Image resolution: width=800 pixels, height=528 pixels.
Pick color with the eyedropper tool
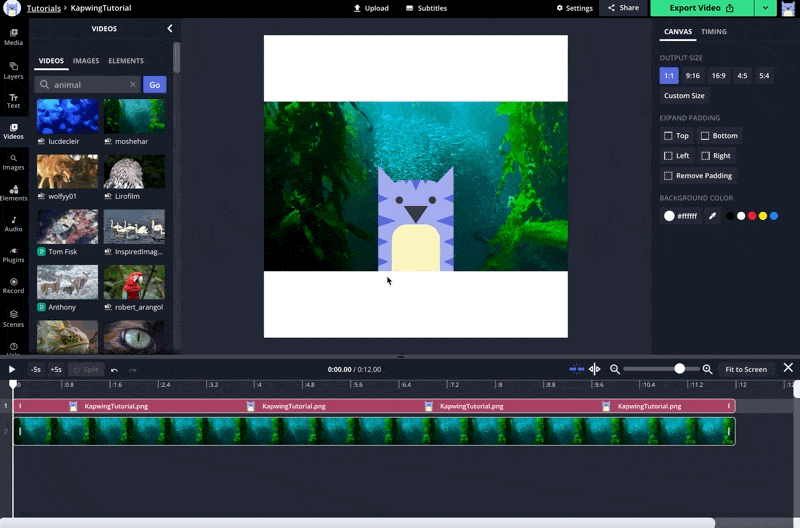pyautogui.click(x=713, y=216)
